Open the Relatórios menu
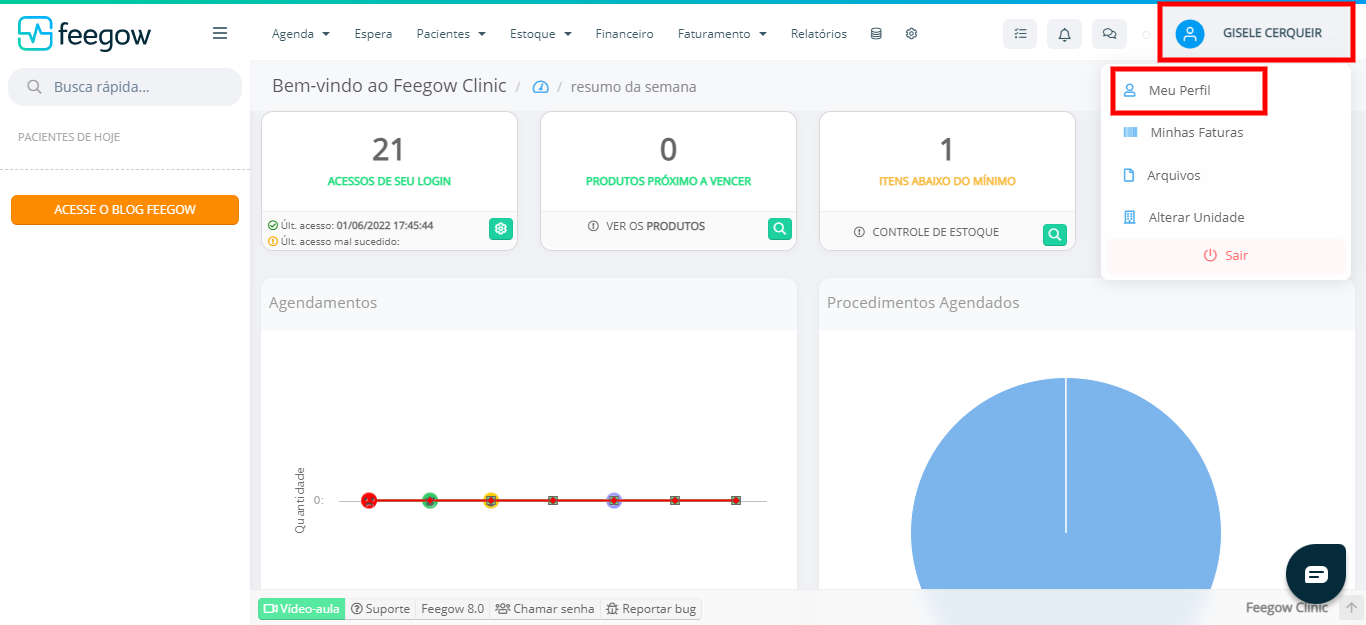 point(818,34)
